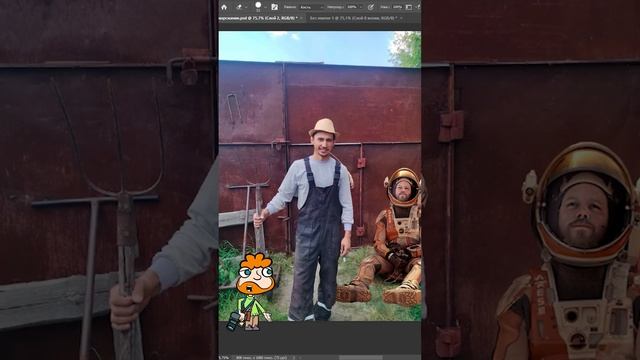Click the opacity 100% value field
This screenshot has height=360, width=640.
352,7
